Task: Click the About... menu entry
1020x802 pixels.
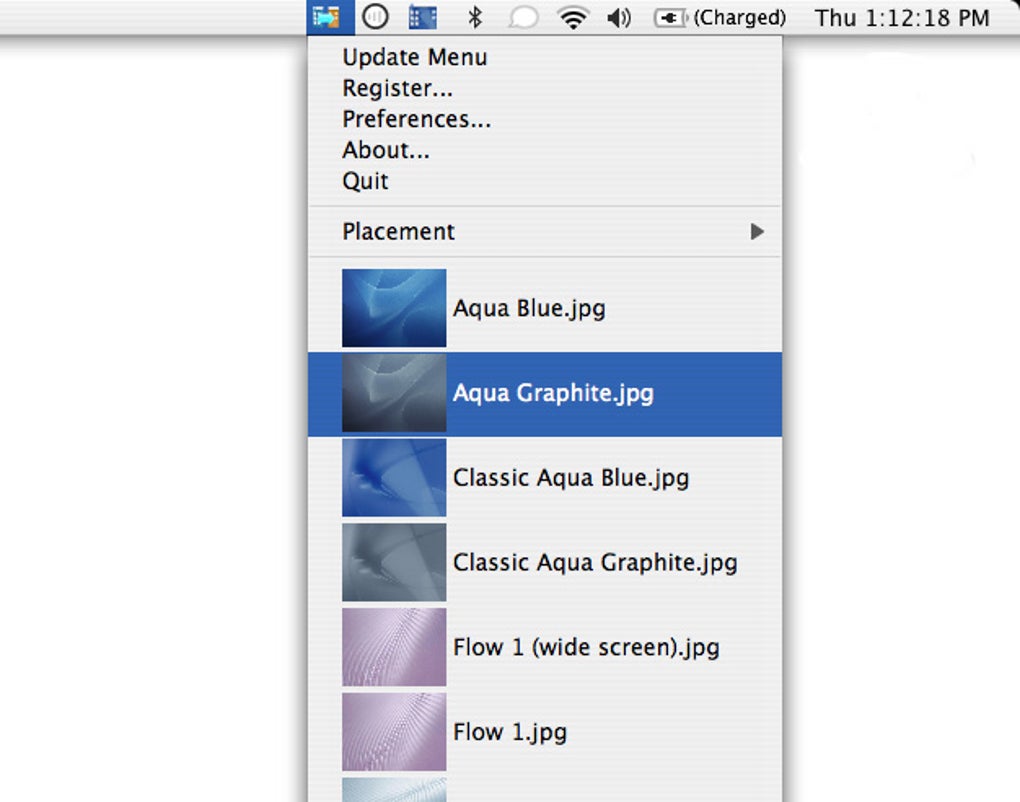Action: click(386, 150)
